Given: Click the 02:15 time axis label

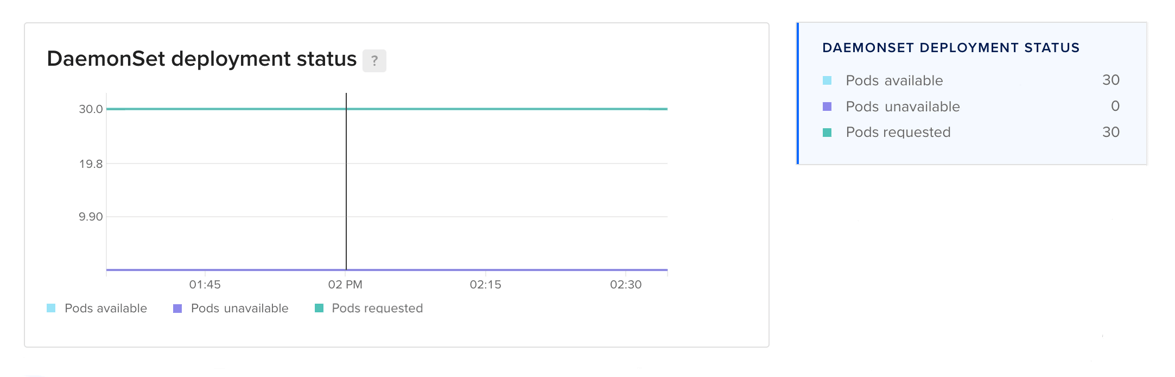Looking at the screenshot, I should [x=485, y=285].
